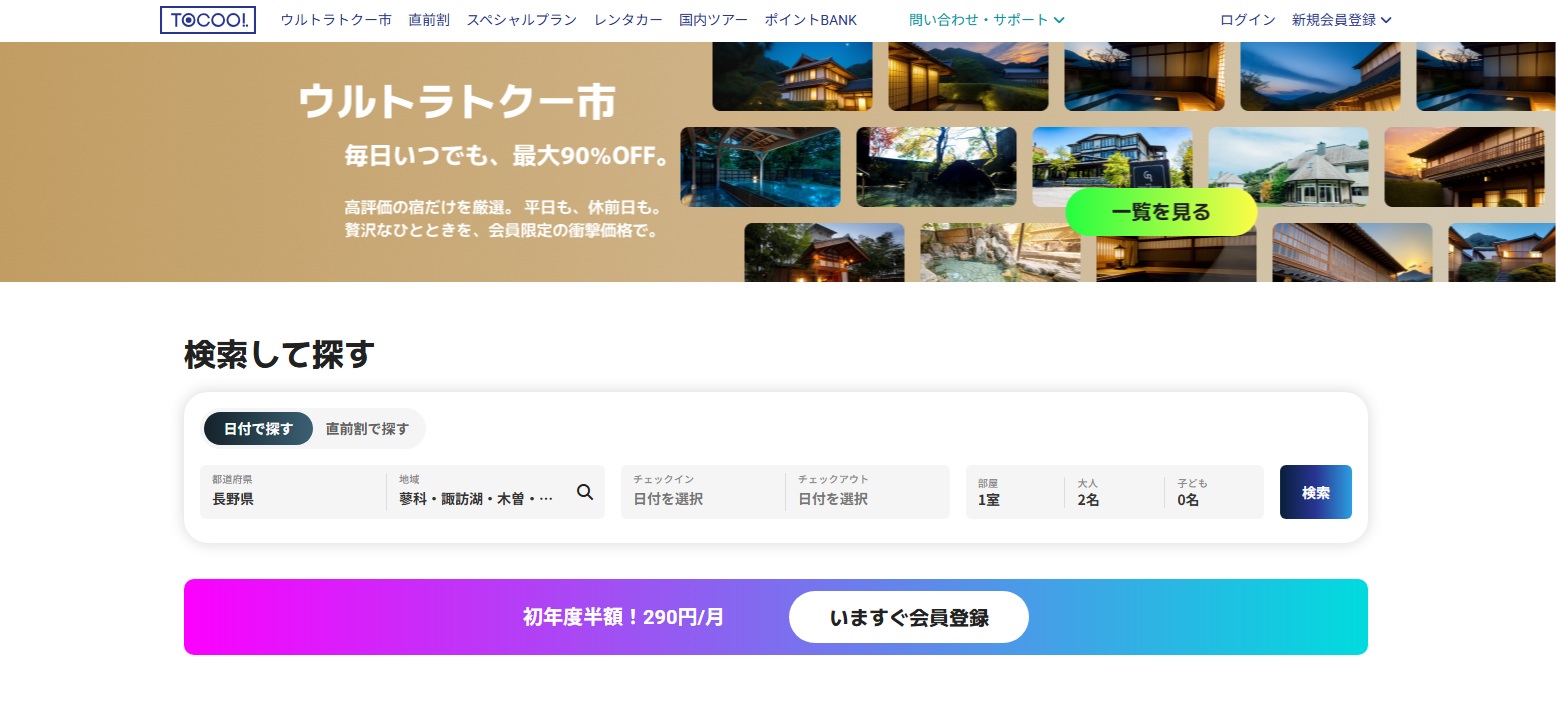Click the いますぐ会員登録 button
This screenshot has width=1556, height=701.
point(909,617)
